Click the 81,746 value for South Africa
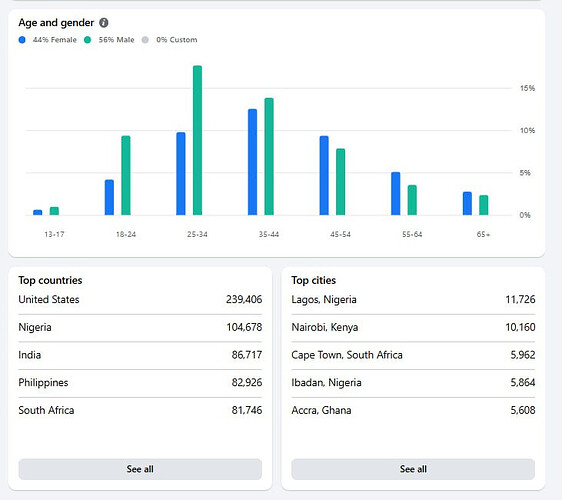The height and width of the screenshot is (500, 562). pos(247,410)
